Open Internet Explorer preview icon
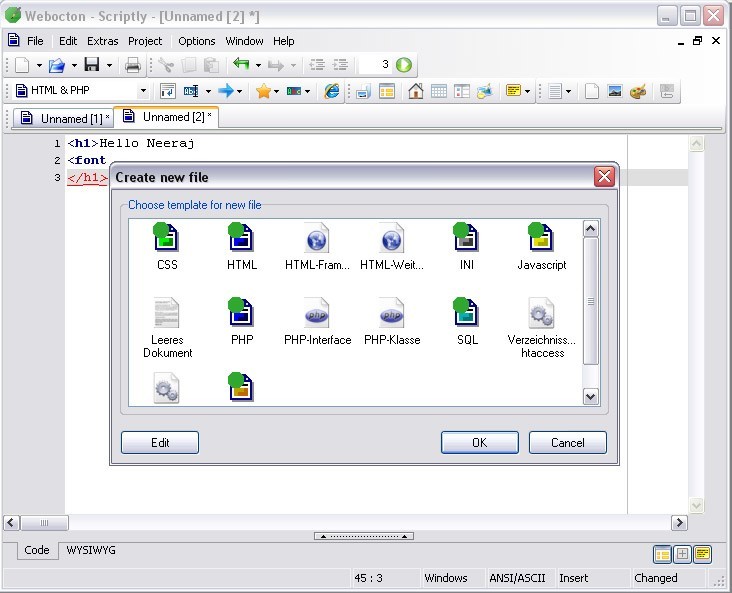The image size is (732, 593). click(332, 91)
